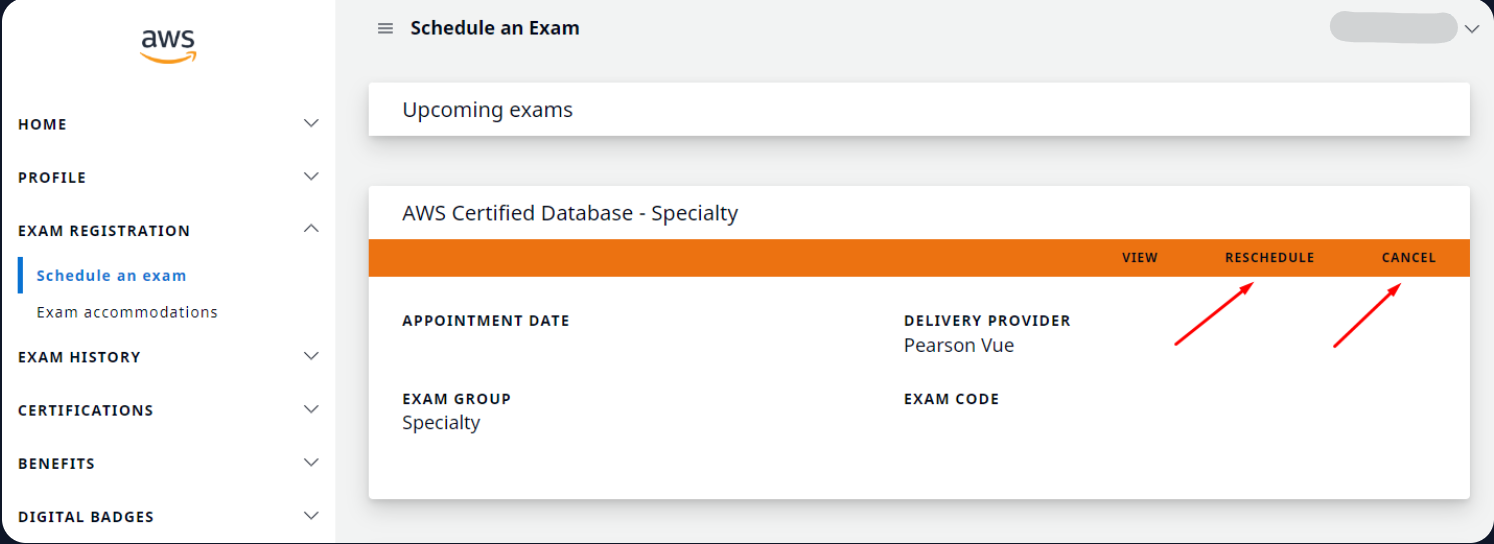The width and height of the screenshot is (1494, 544).
Task: Expand the BENEFITS chevron
Action: tap(311, 462)
